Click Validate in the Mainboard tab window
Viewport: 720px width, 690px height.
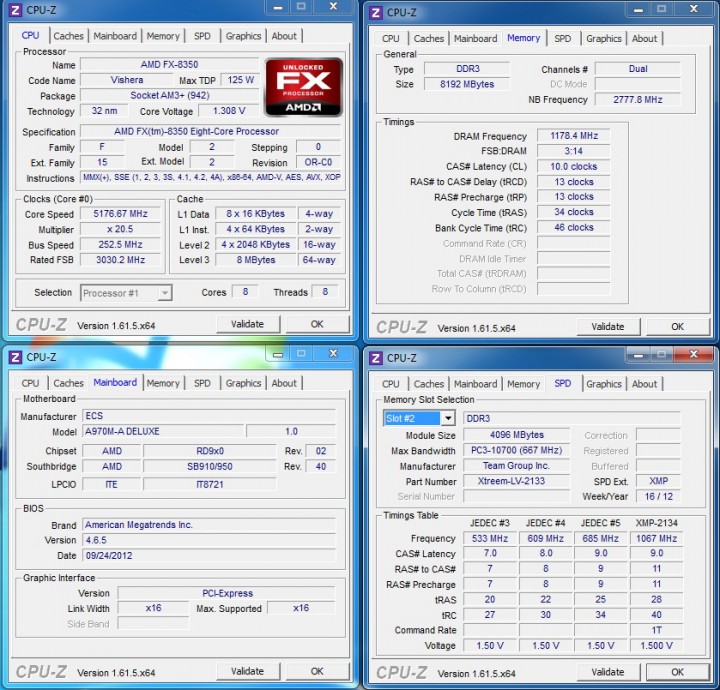coord(248,671)
